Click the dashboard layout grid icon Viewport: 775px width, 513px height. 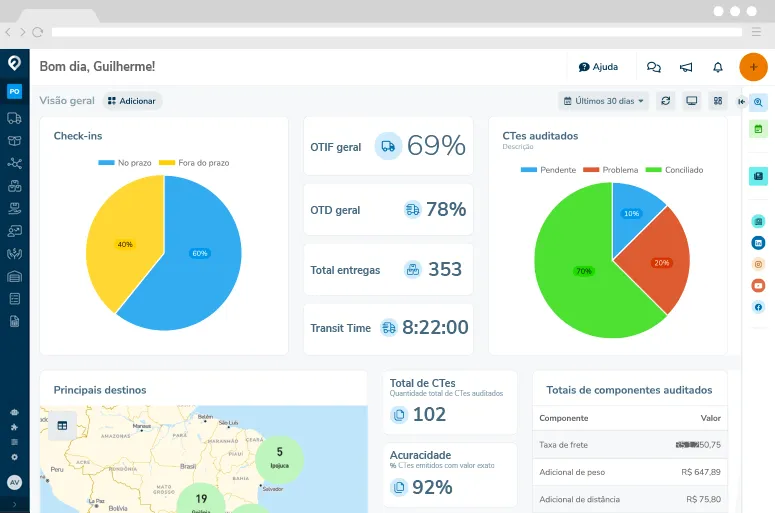(718, 101)
